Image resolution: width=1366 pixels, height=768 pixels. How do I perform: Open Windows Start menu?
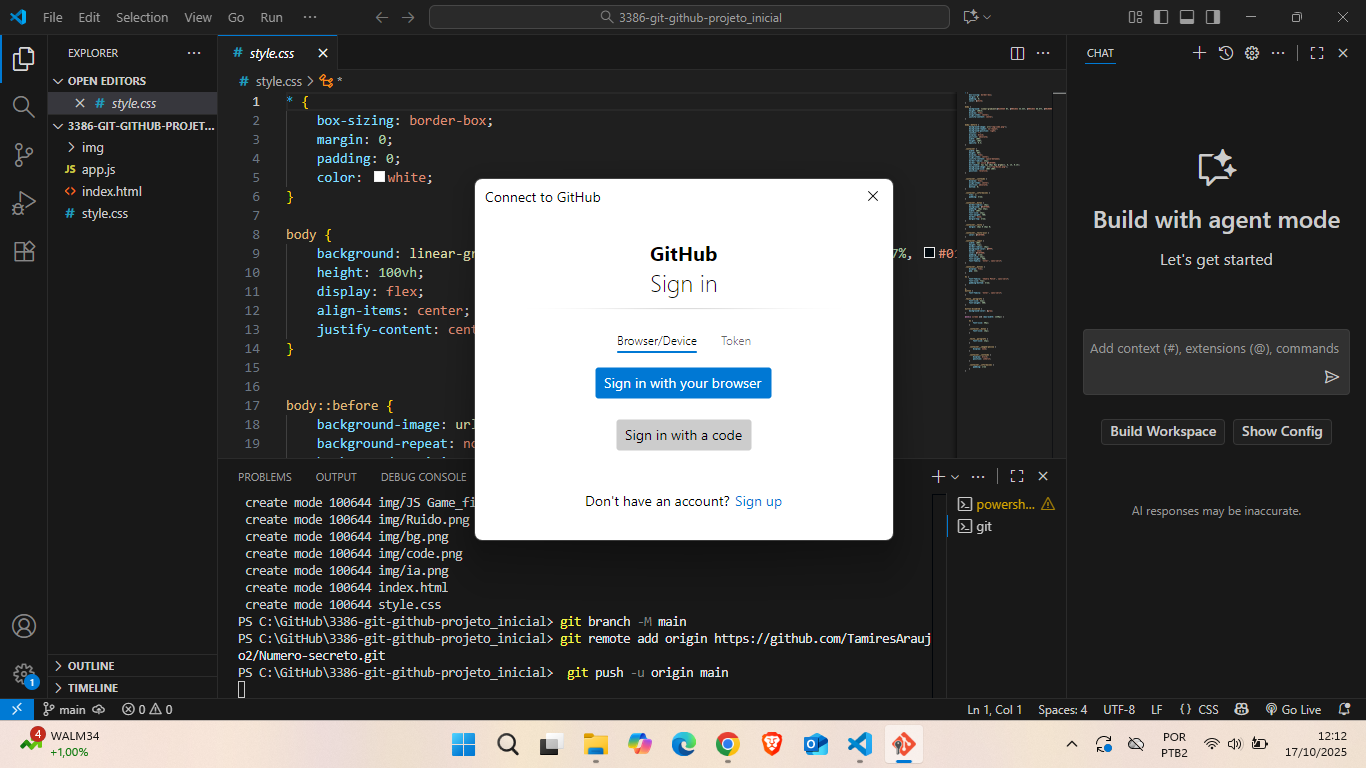tap(463, 744)
